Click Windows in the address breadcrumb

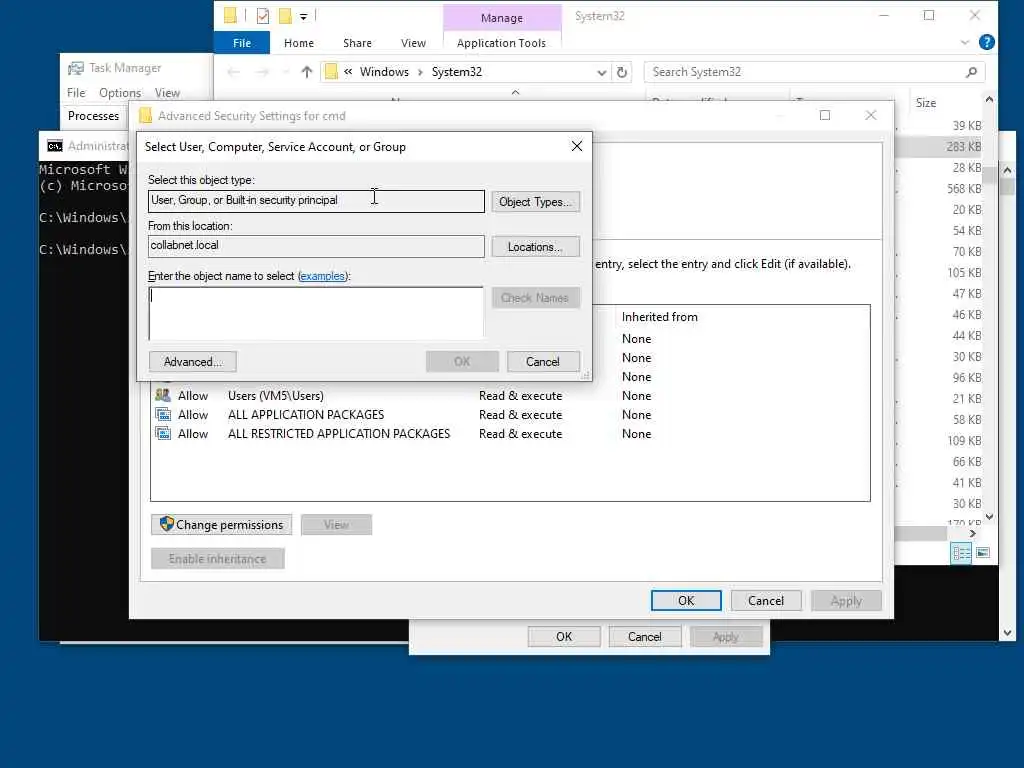[x=384, y=72]
